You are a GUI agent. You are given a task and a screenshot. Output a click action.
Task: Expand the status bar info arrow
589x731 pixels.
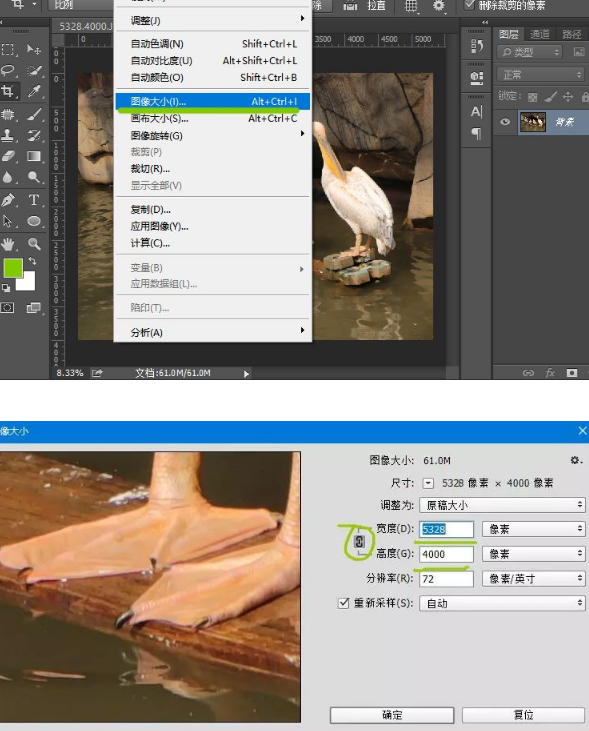pos(246,373)
